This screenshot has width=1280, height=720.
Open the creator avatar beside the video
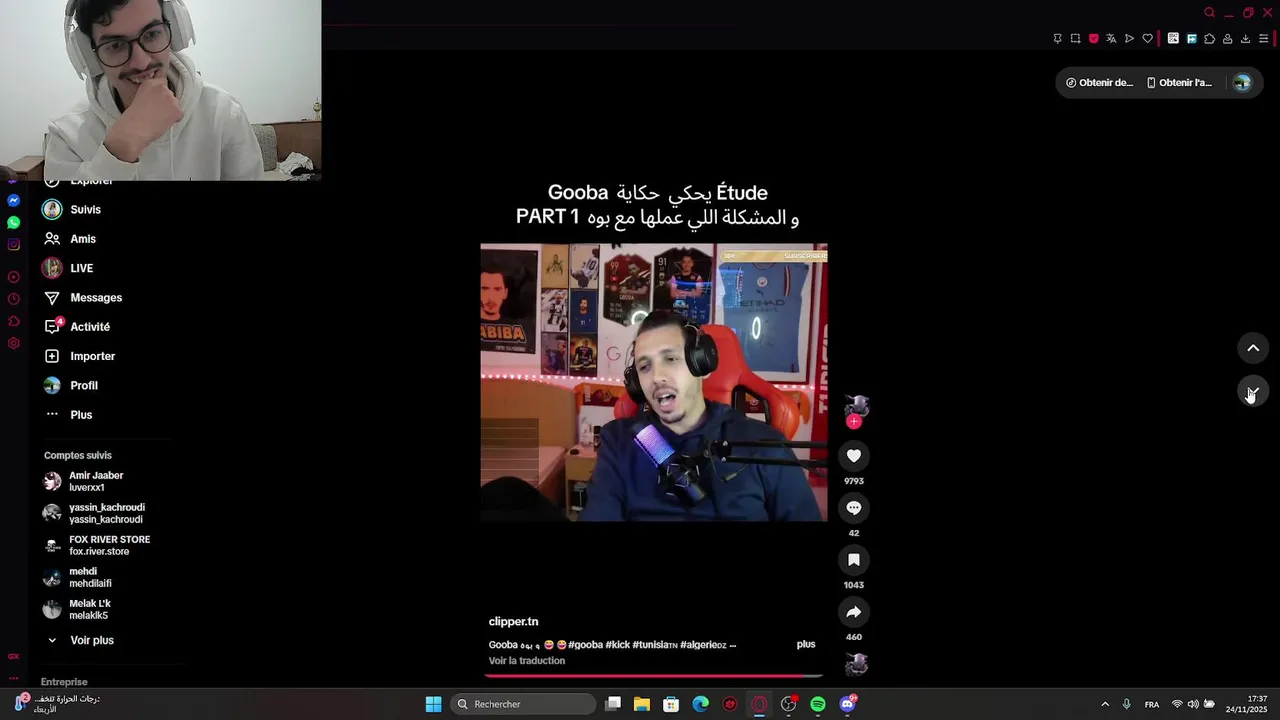pyautogui.click(x=856, y=405)
